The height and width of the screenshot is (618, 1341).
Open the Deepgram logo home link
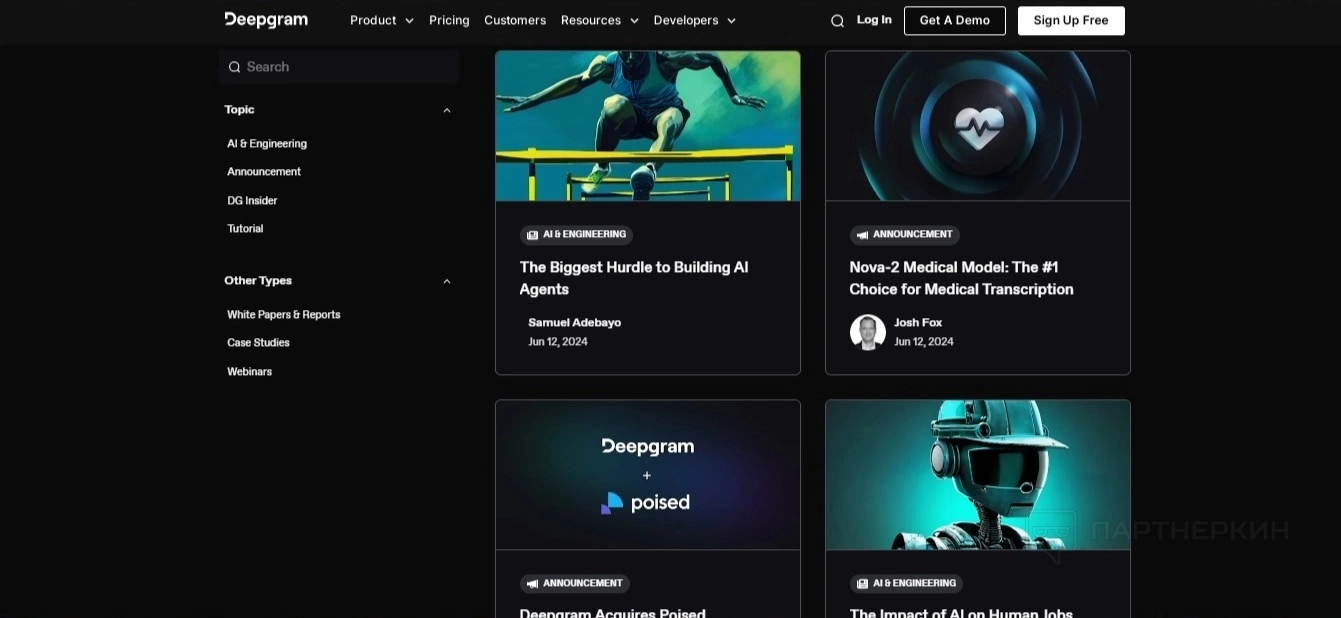click(x=266, y=20)
